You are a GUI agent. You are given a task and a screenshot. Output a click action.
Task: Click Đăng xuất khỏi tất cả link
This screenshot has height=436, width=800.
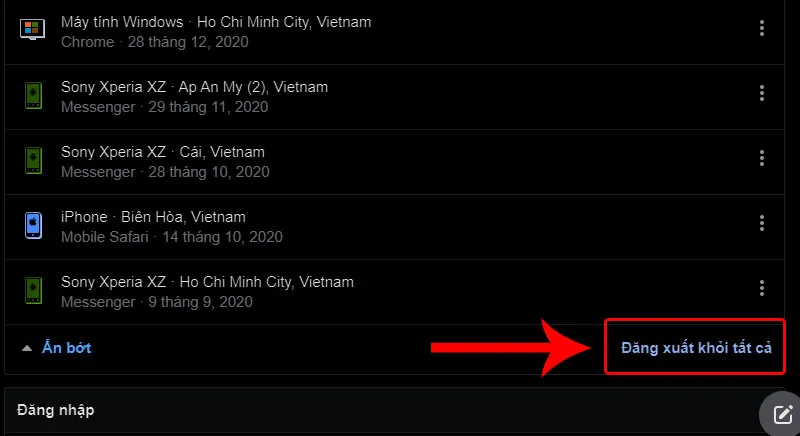[x=696, y=348]
